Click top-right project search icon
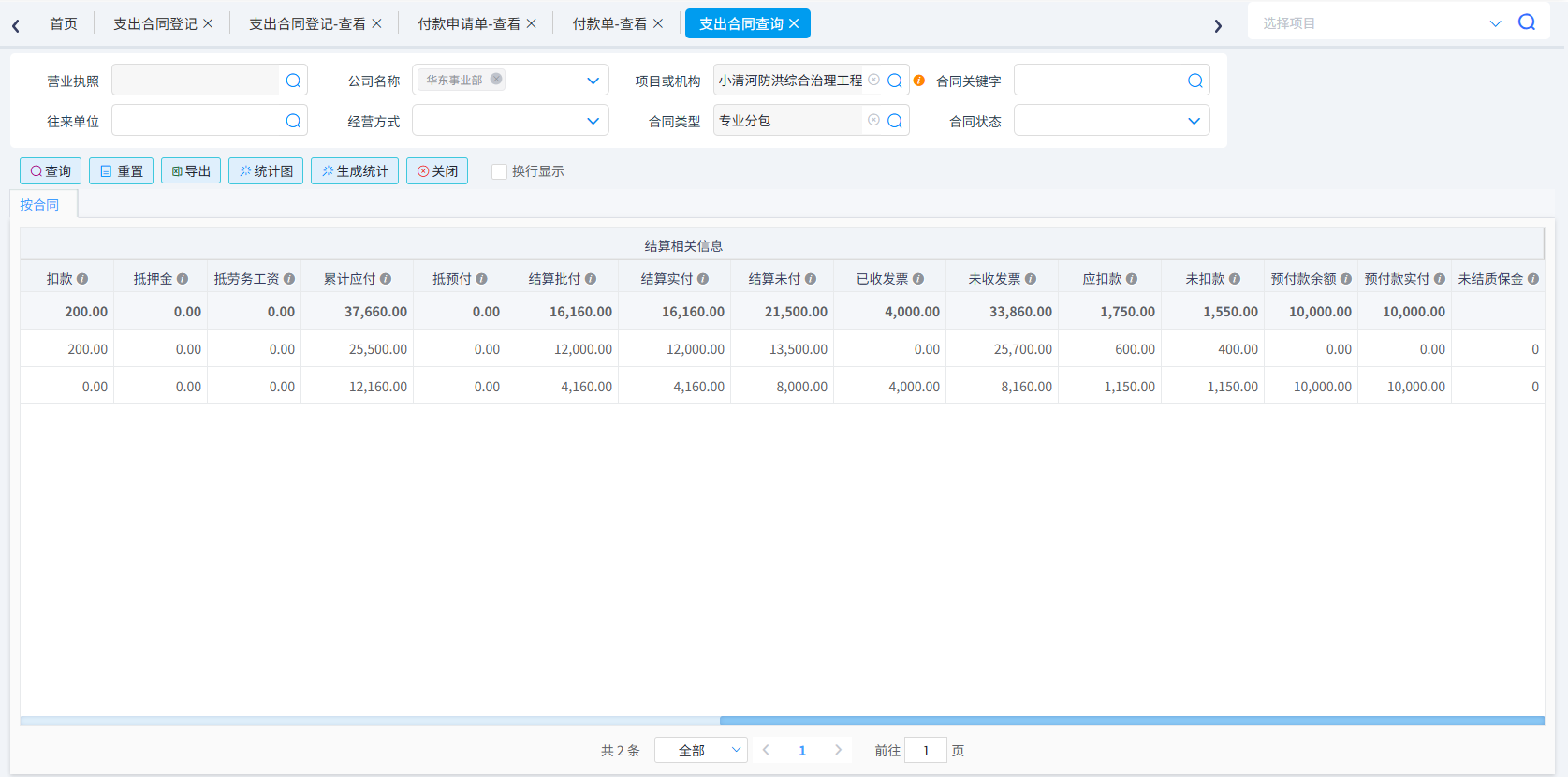This screenshot has height=777, width=1568. (x=1527, y=22)
